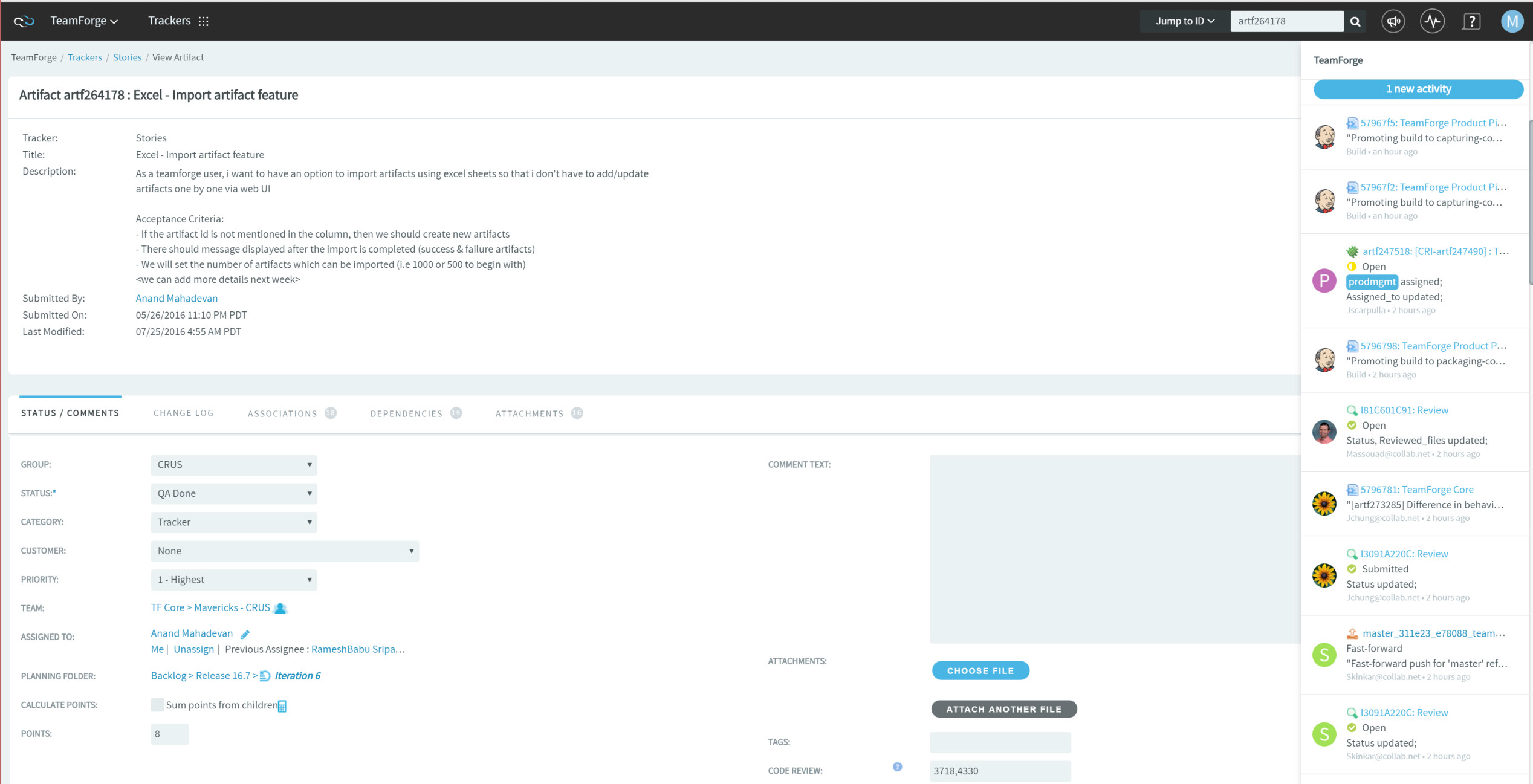Open the Status dropdown showing QA Done
The image size is (1533, 784).
point(233,493)
